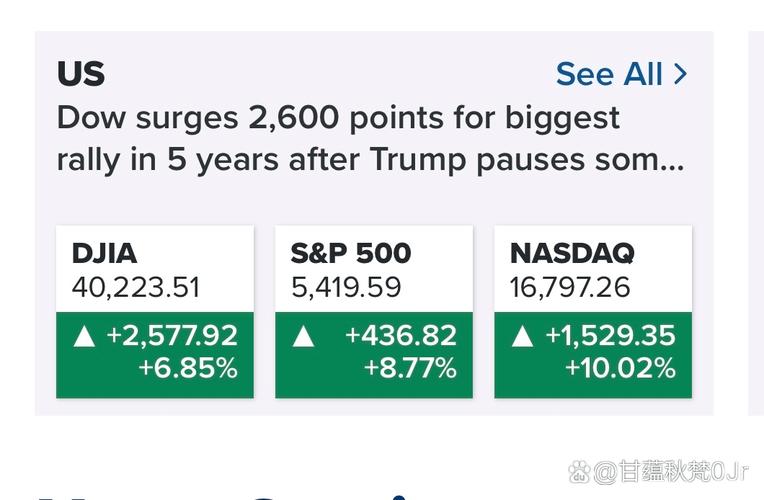Screen dimensions: 764x500
Task: Click the NASDAQ up-arrow icon
Action: click(x=522, y=336)
